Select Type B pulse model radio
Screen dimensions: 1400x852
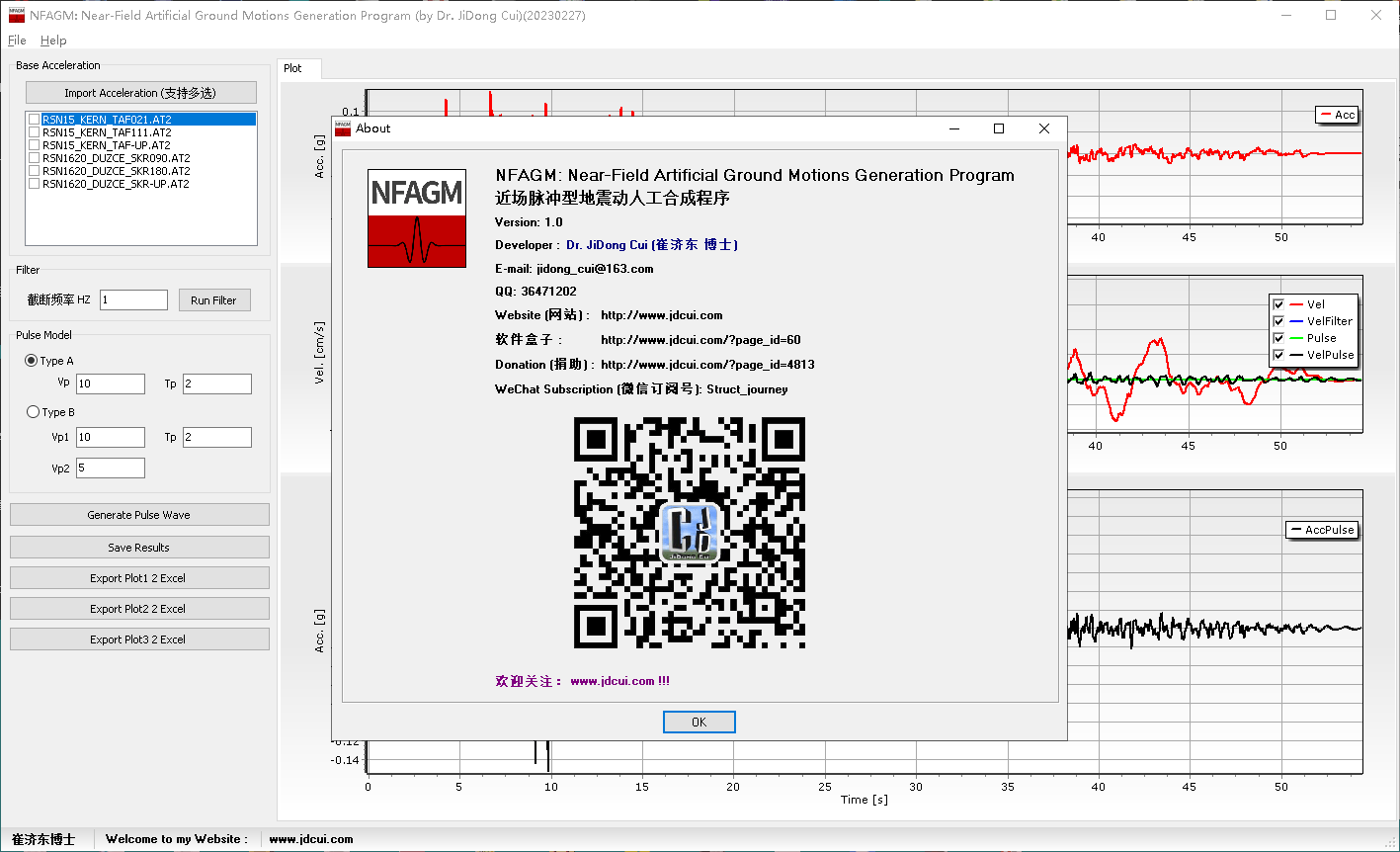(33, 412)
